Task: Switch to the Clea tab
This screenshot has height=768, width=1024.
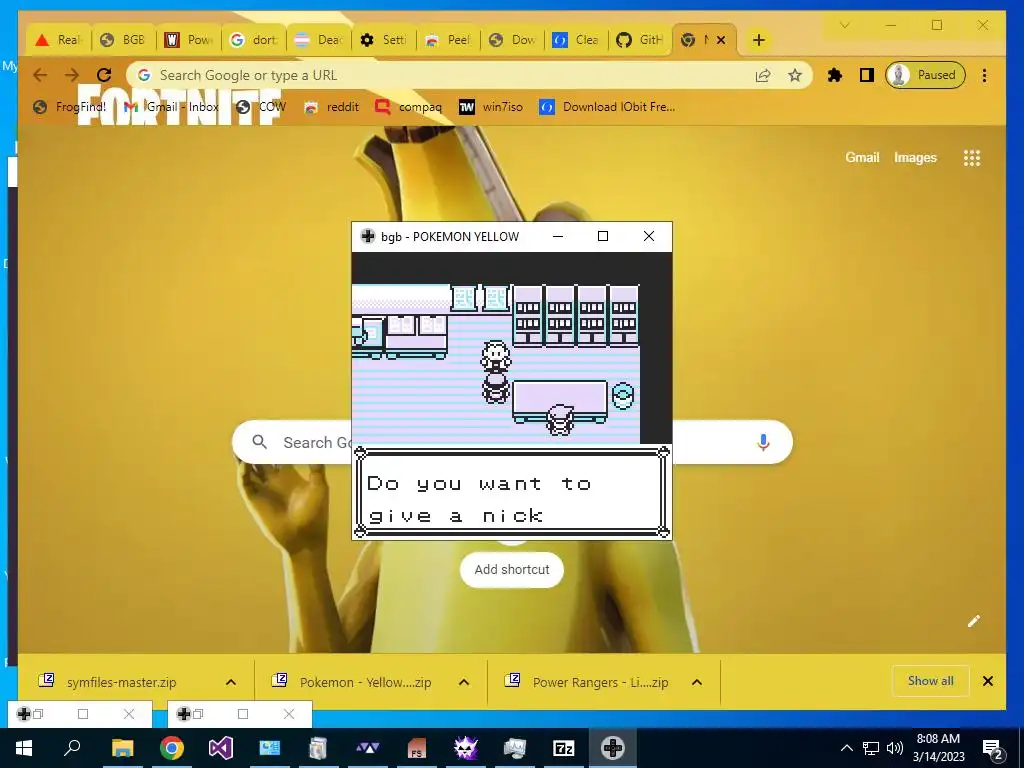Action: tap(577, 40)
